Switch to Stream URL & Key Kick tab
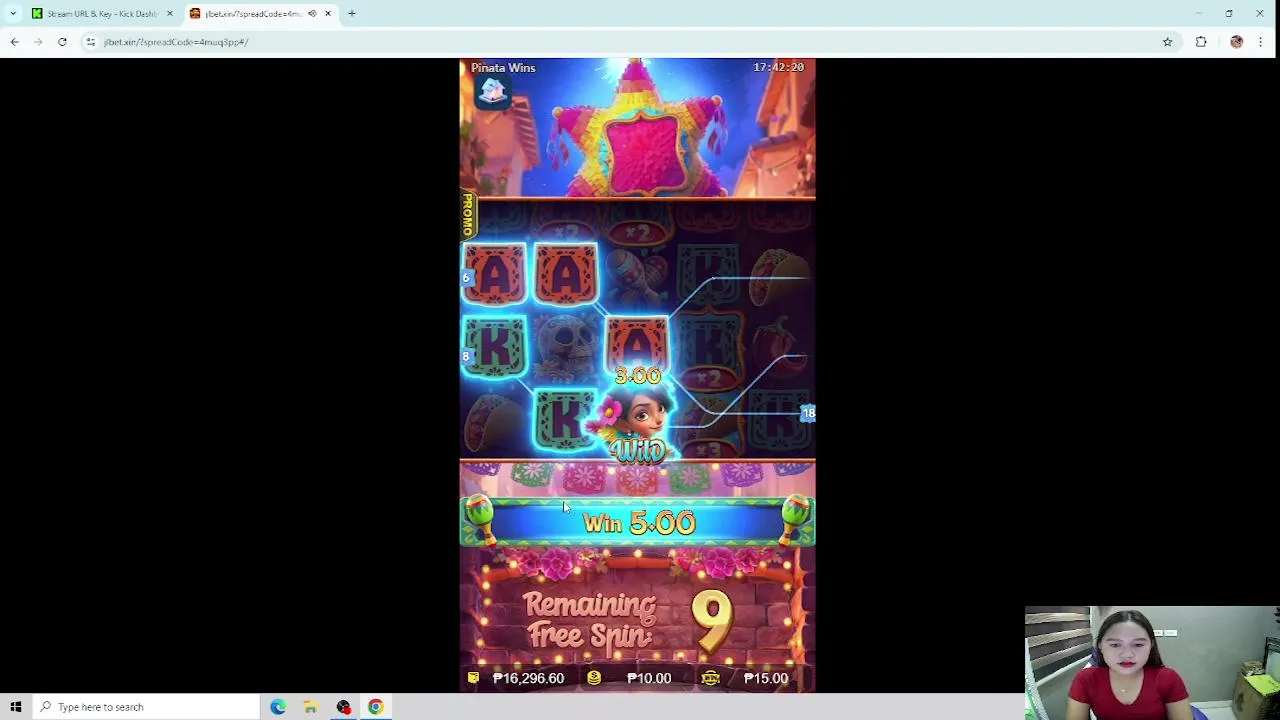This screenshot has height=720, width=1280. [x=101, y=14]
